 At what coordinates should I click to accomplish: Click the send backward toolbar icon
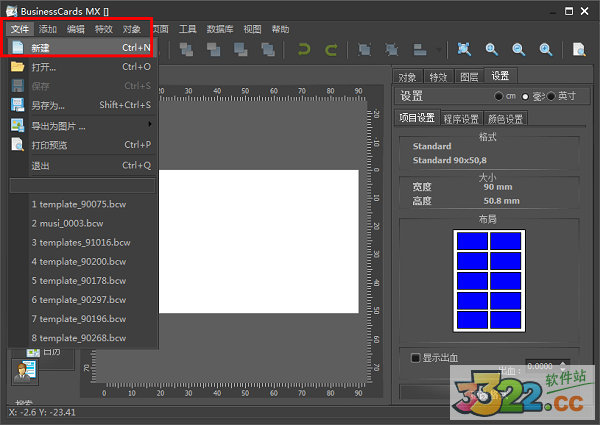pos(241,49)
